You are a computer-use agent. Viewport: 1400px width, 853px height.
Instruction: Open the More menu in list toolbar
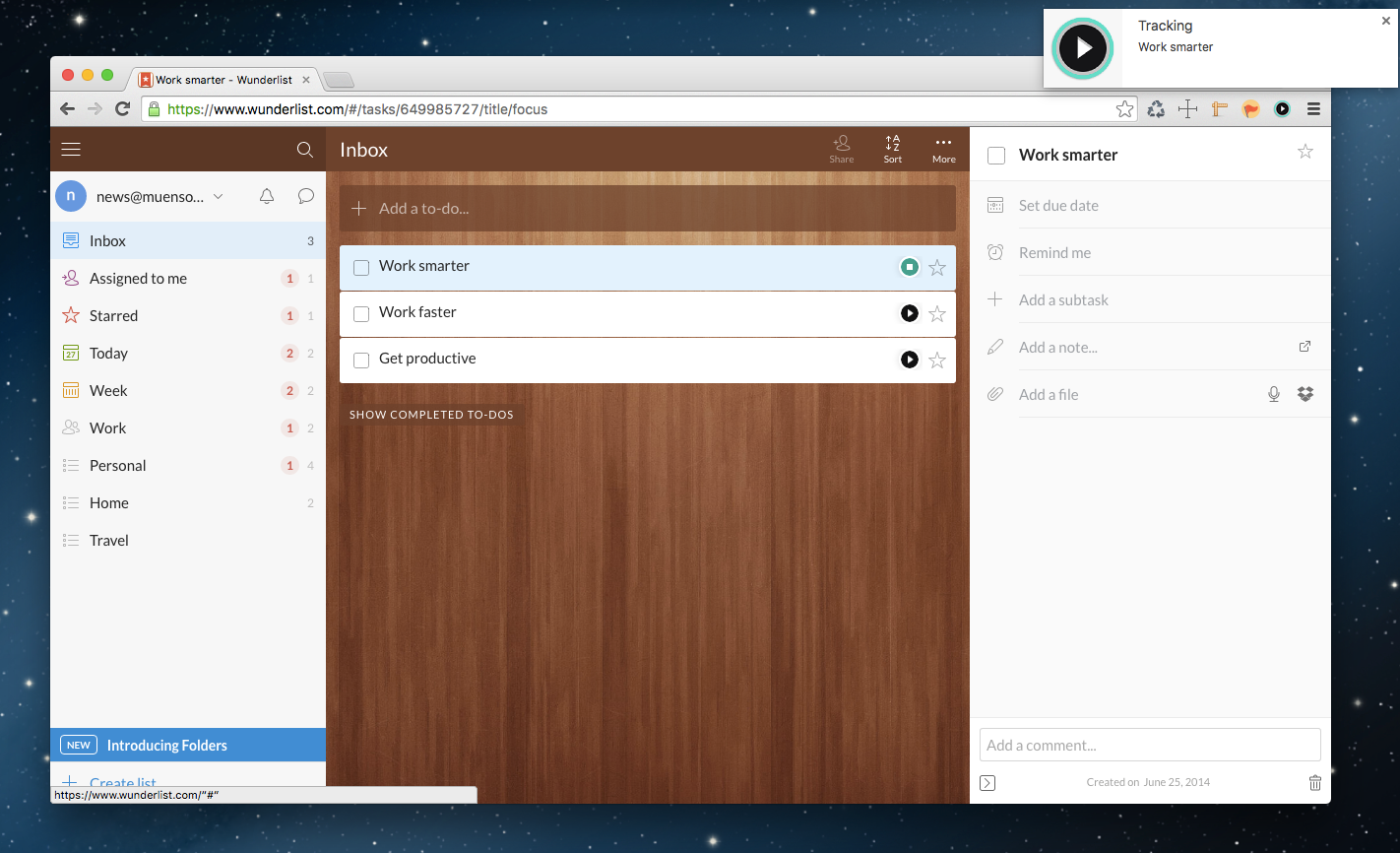coord(944,149)
